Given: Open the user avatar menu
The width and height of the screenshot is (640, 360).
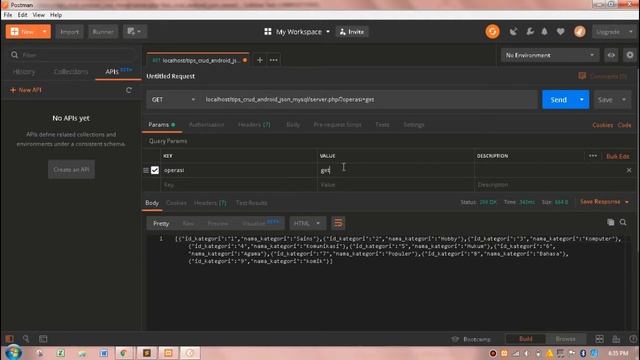Looking at the screenshot, I should pos(580,32).
